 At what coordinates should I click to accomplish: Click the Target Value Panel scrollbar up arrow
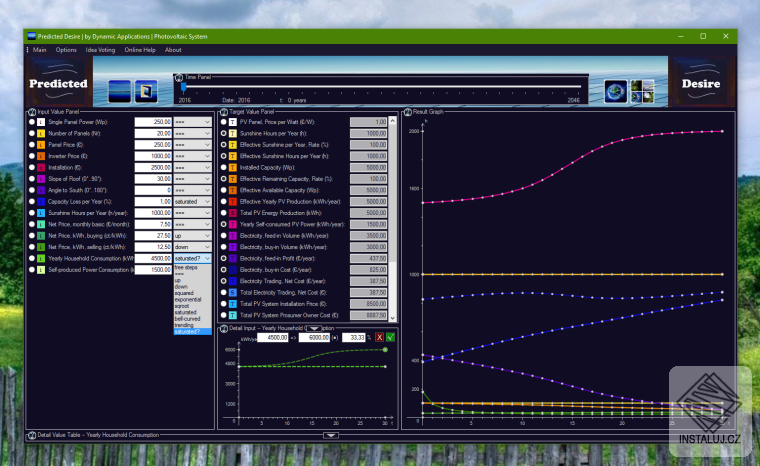pyautogui.click(x=393, y=120)
